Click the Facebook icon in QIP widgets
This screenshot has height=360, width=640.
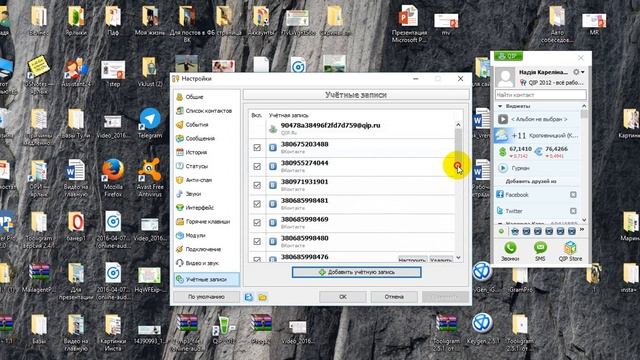[x=500, y=194]
